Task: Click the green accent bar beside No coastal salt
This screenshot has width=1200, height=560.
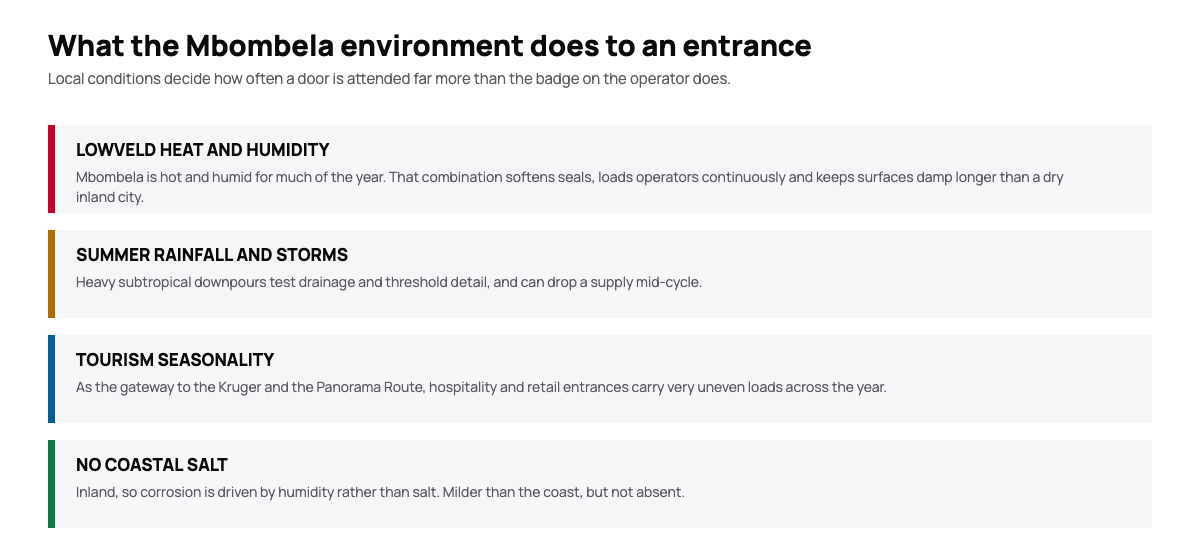Action: click(51, 484)
